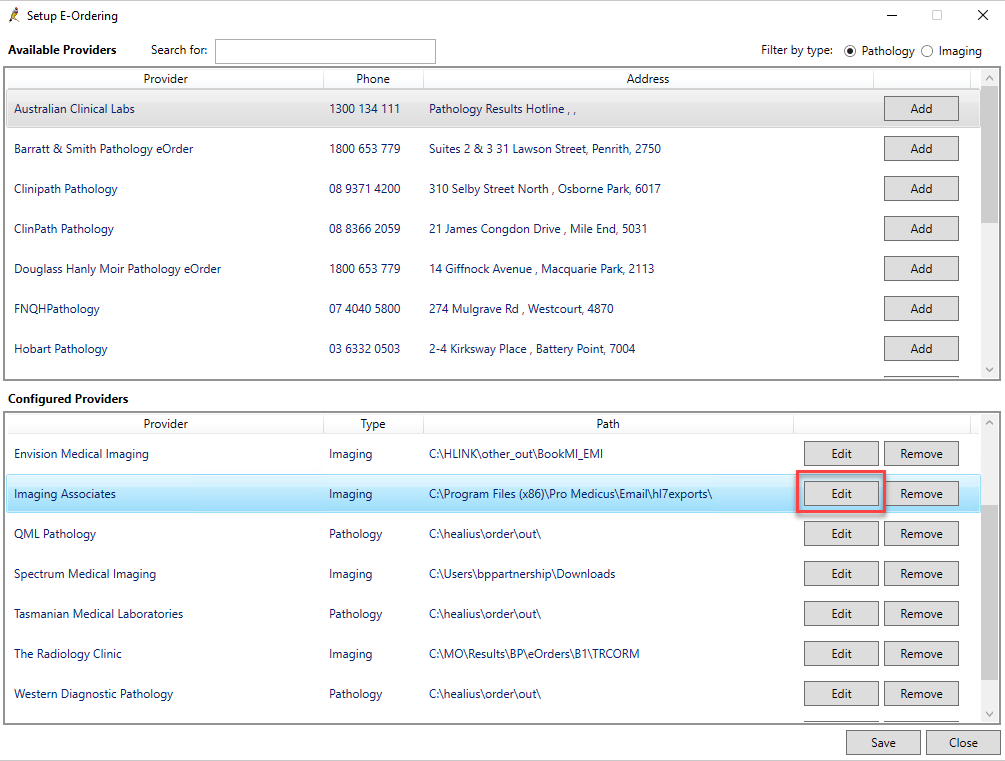The height and width of the screenshot is (761, 1005).
Task: Select Douglass Hanly Moir Pathology eOrder name
Action: (117, 269)
